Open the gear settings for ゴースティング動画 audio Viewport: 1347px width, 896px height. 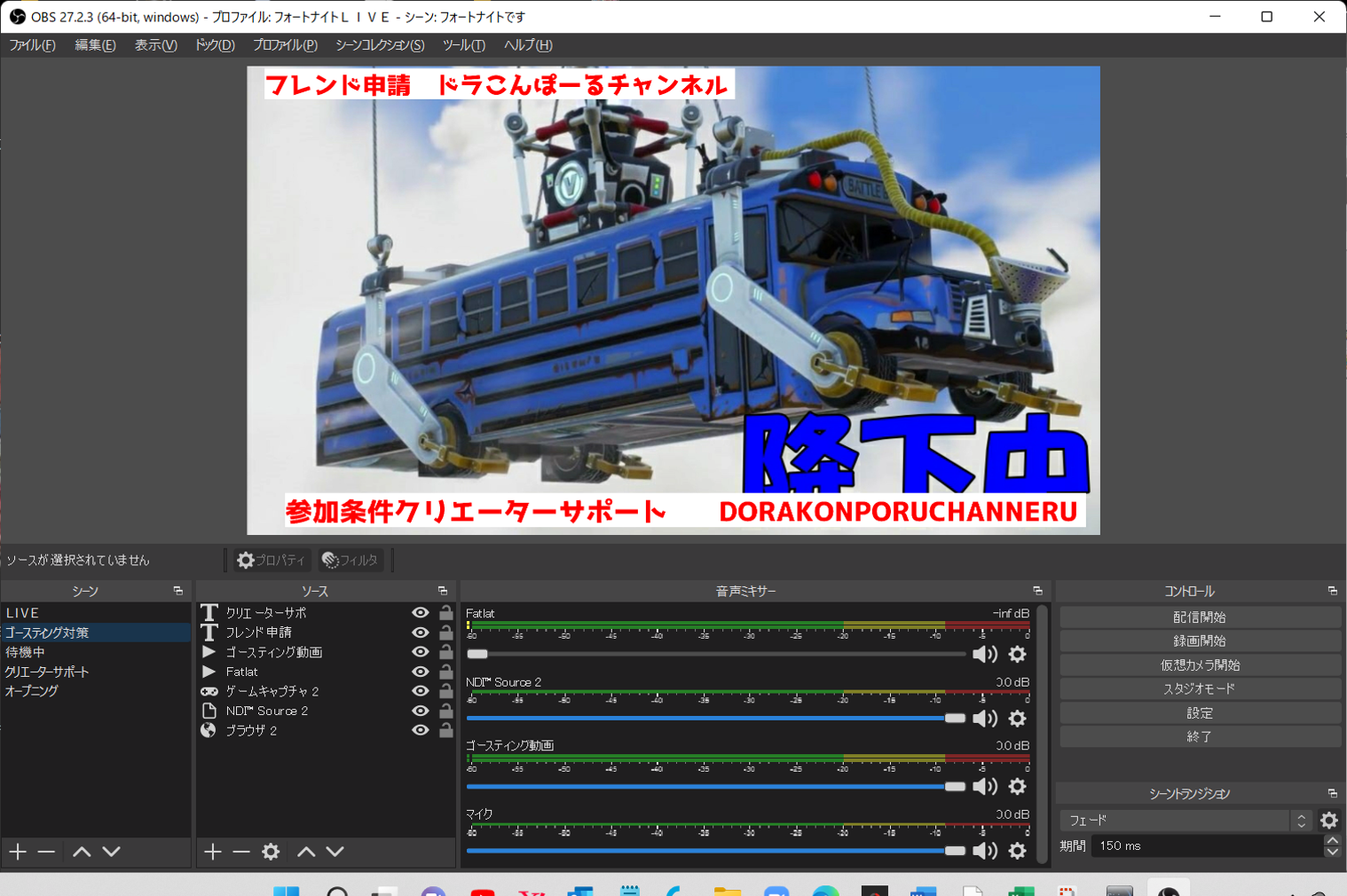point(1018,786)
